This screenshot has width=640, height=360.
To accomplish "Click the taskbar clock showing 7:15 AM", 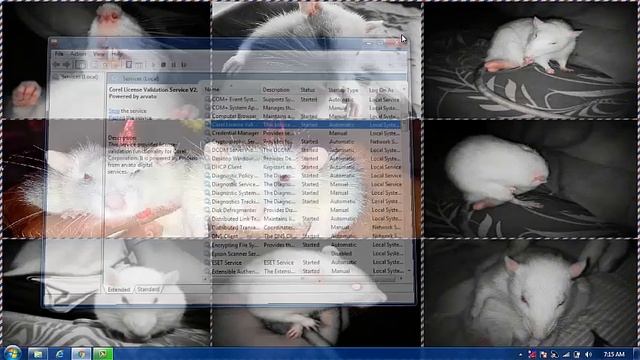I will [x=614, y=354].
